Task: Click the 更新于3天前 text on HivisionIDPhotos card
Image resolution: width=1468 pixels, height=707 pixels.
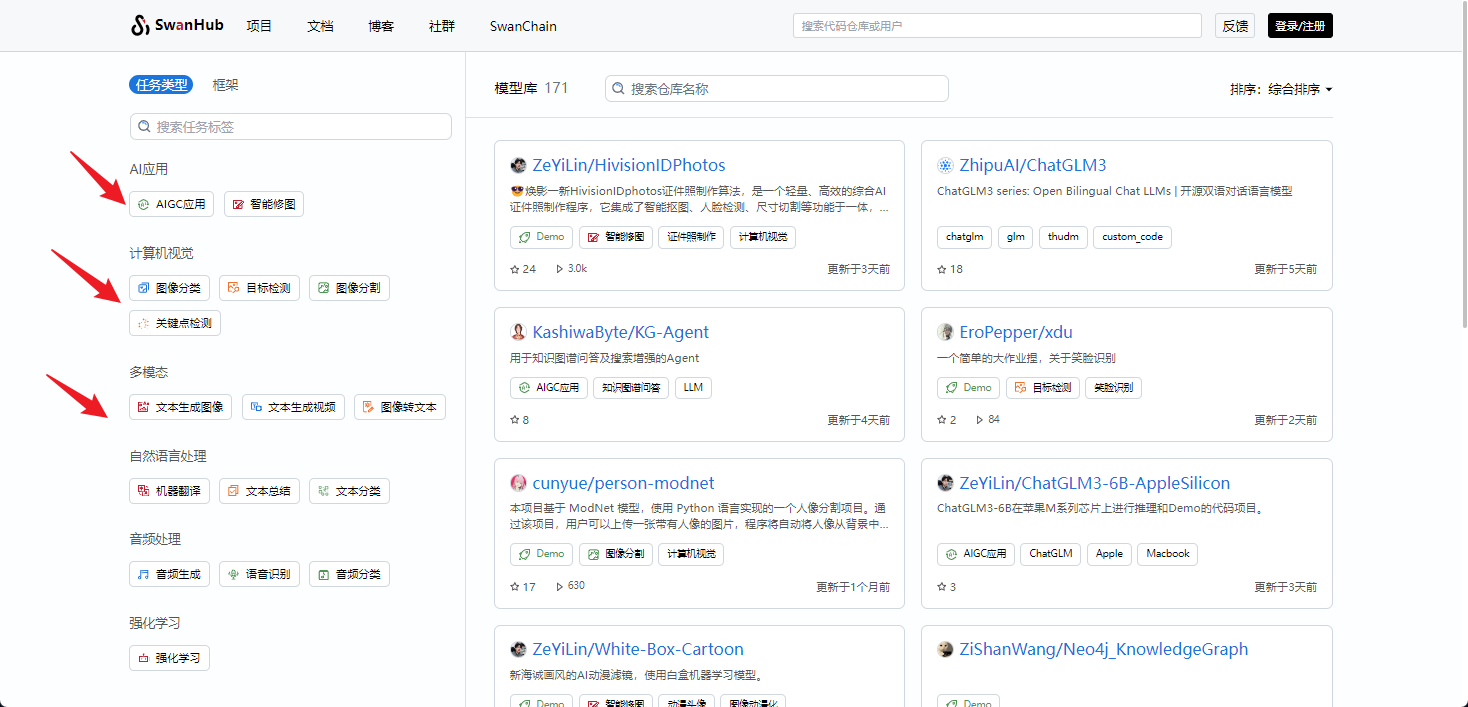Action: tap(858, 269)
